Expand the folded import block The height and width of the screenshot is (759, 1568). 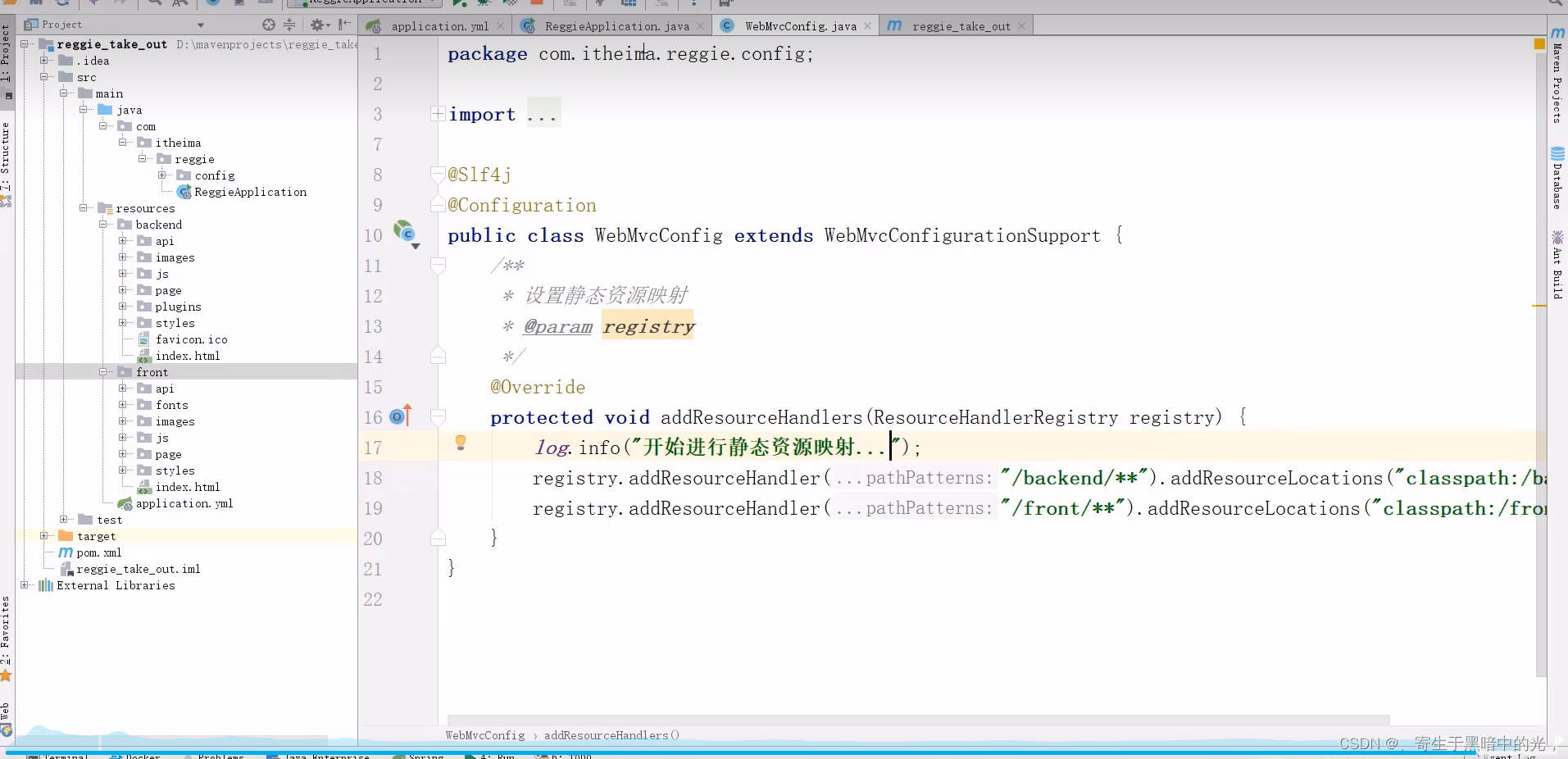439,114
